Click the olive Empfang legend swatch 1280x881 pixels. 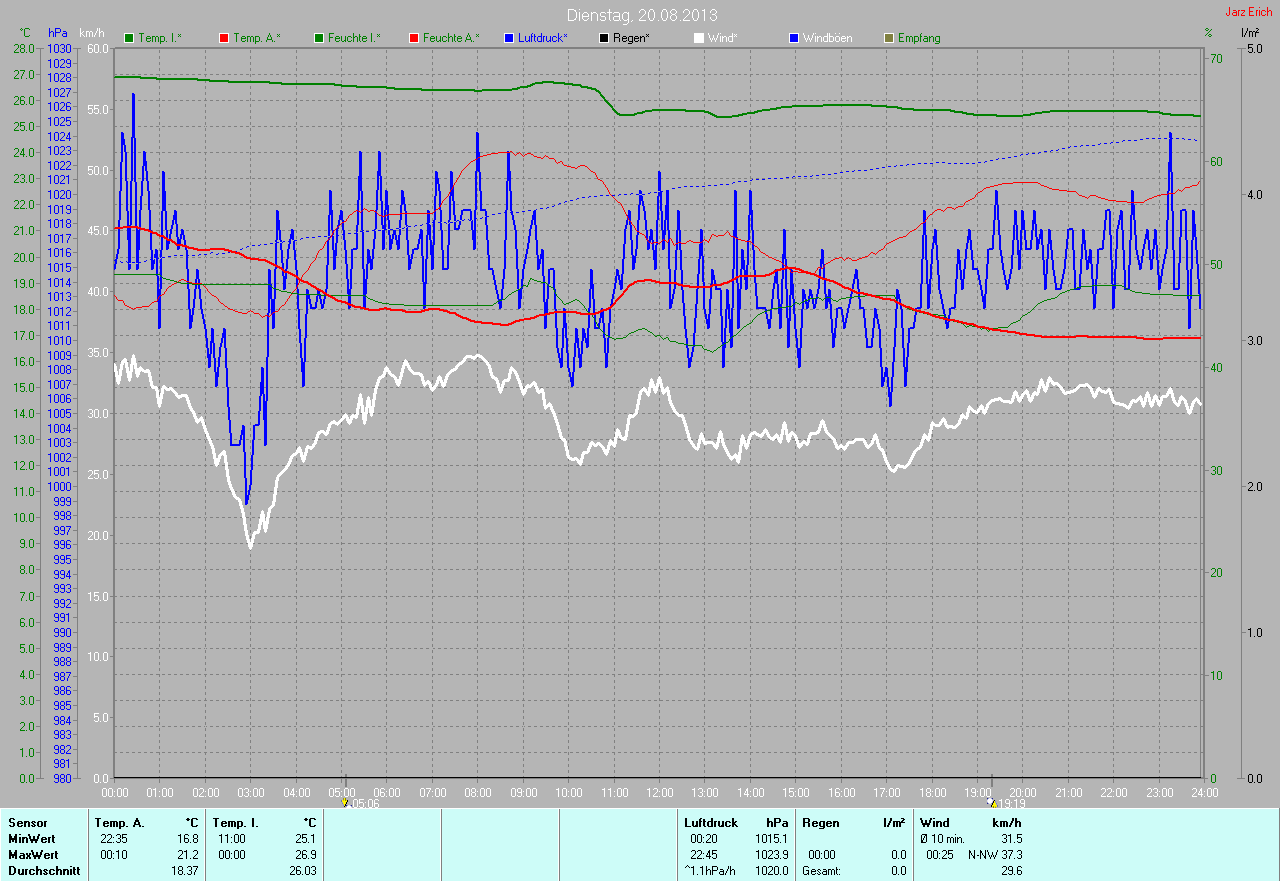pos(889,38)
